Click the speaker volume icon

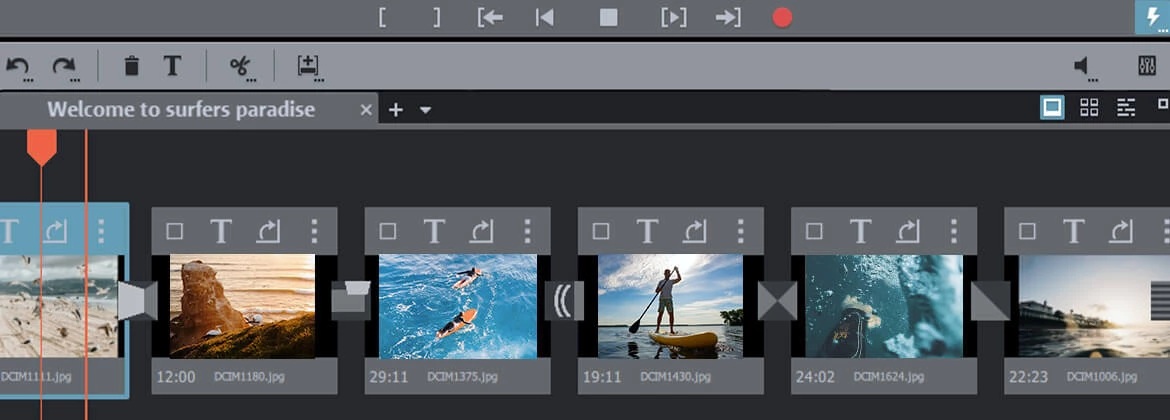tap(1083, 67)
